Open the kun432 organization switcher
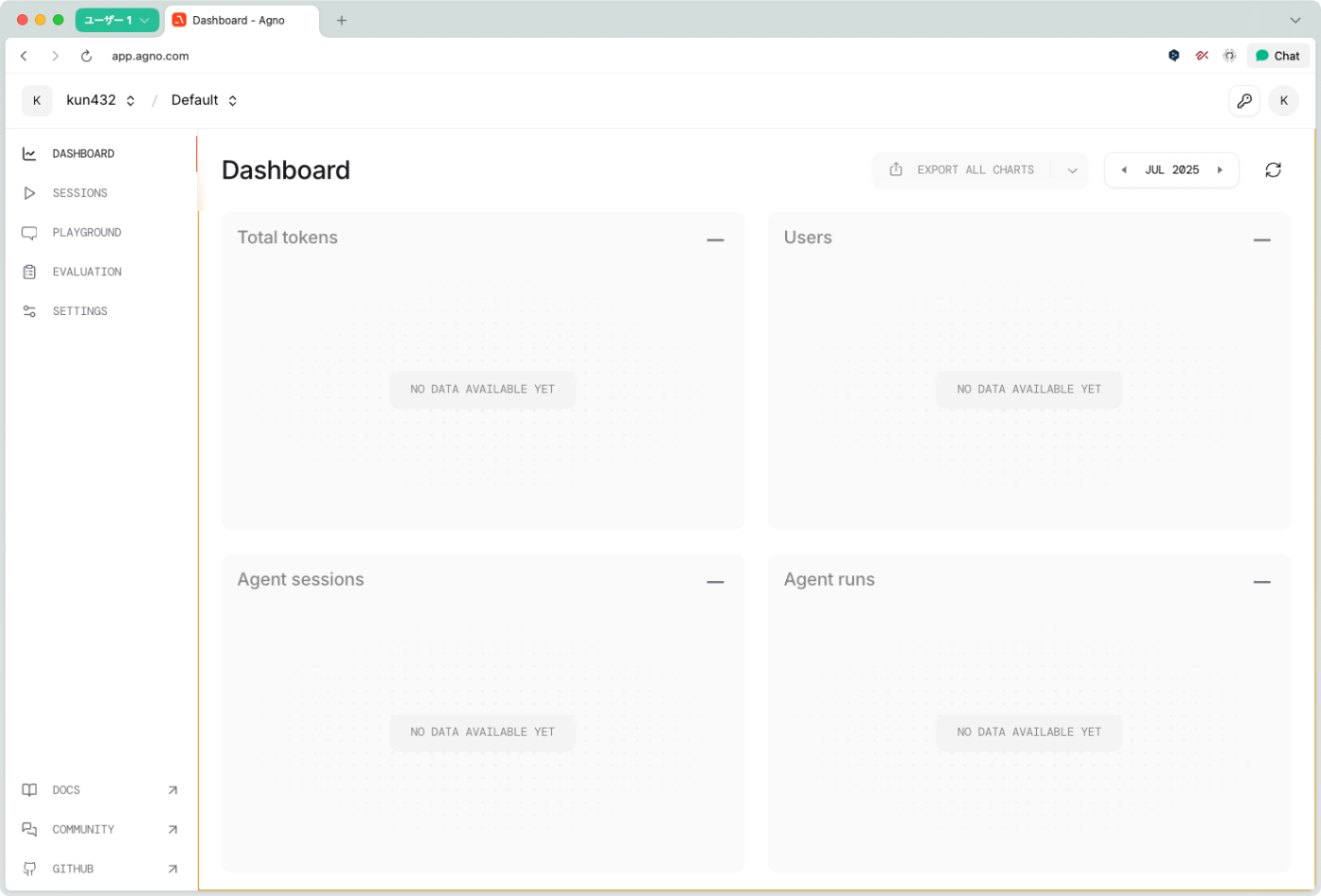 coord(101,100)
